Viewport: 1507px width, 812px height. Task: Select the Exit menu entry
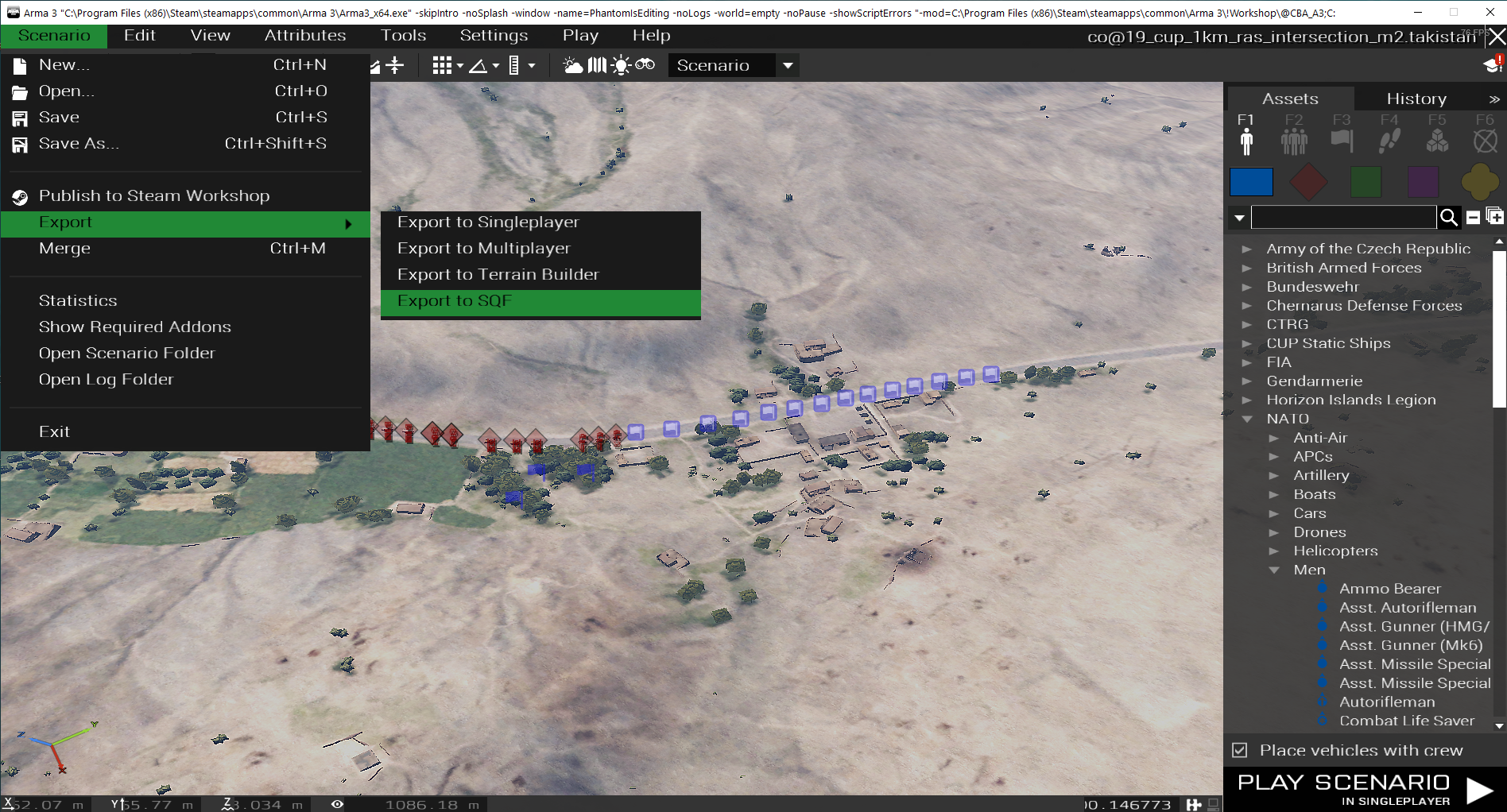coord(185,432)
